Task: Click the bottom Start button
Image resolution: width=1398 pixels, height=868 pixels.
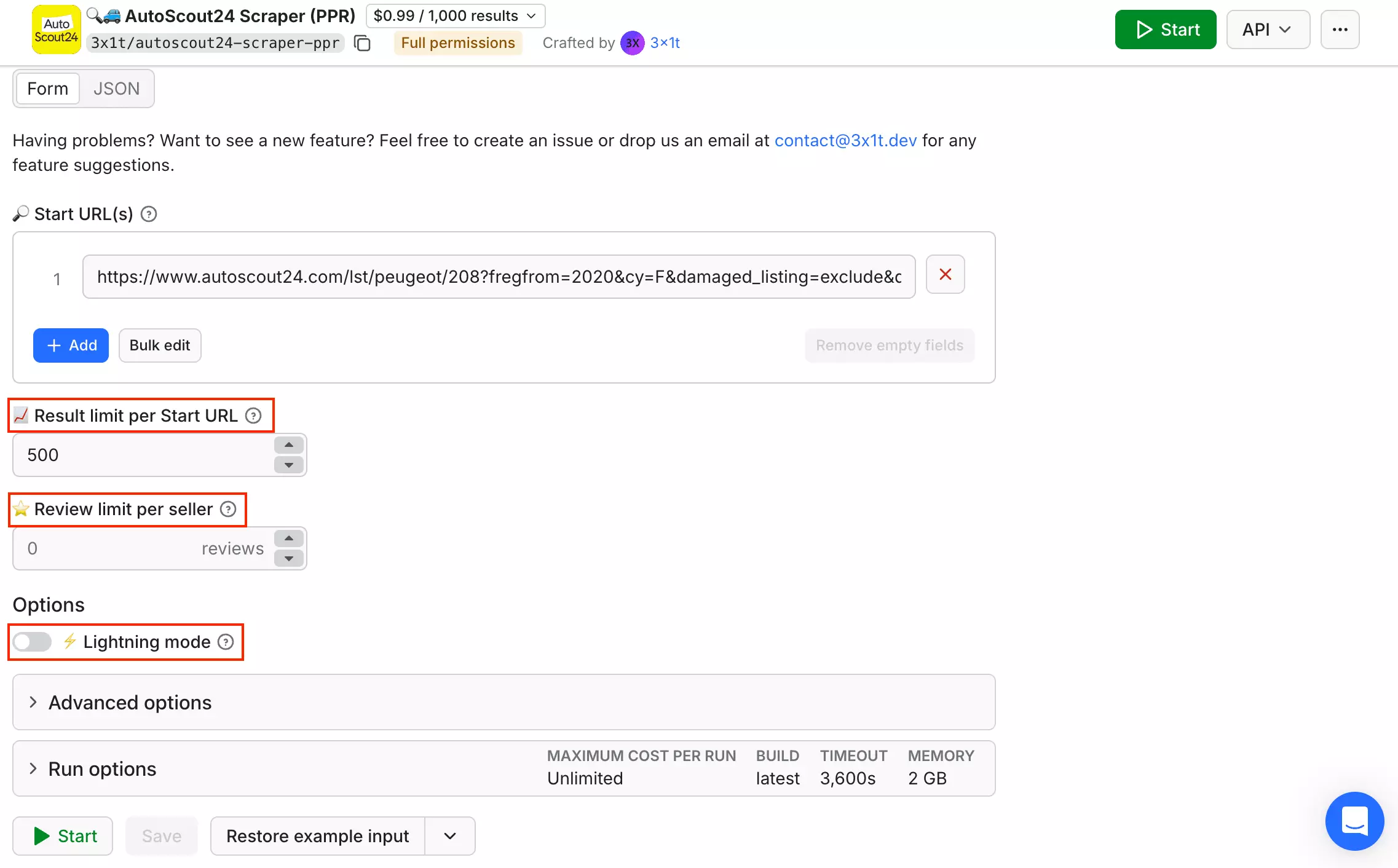Action: [63, 836]
